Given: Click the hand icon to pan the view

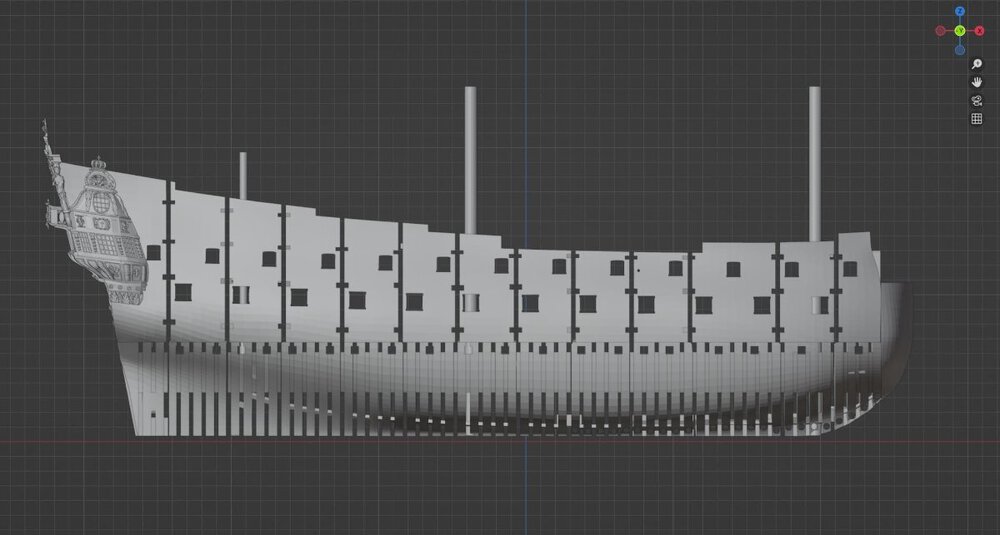Looking at the screenshot, I should (x=976, y=82).
